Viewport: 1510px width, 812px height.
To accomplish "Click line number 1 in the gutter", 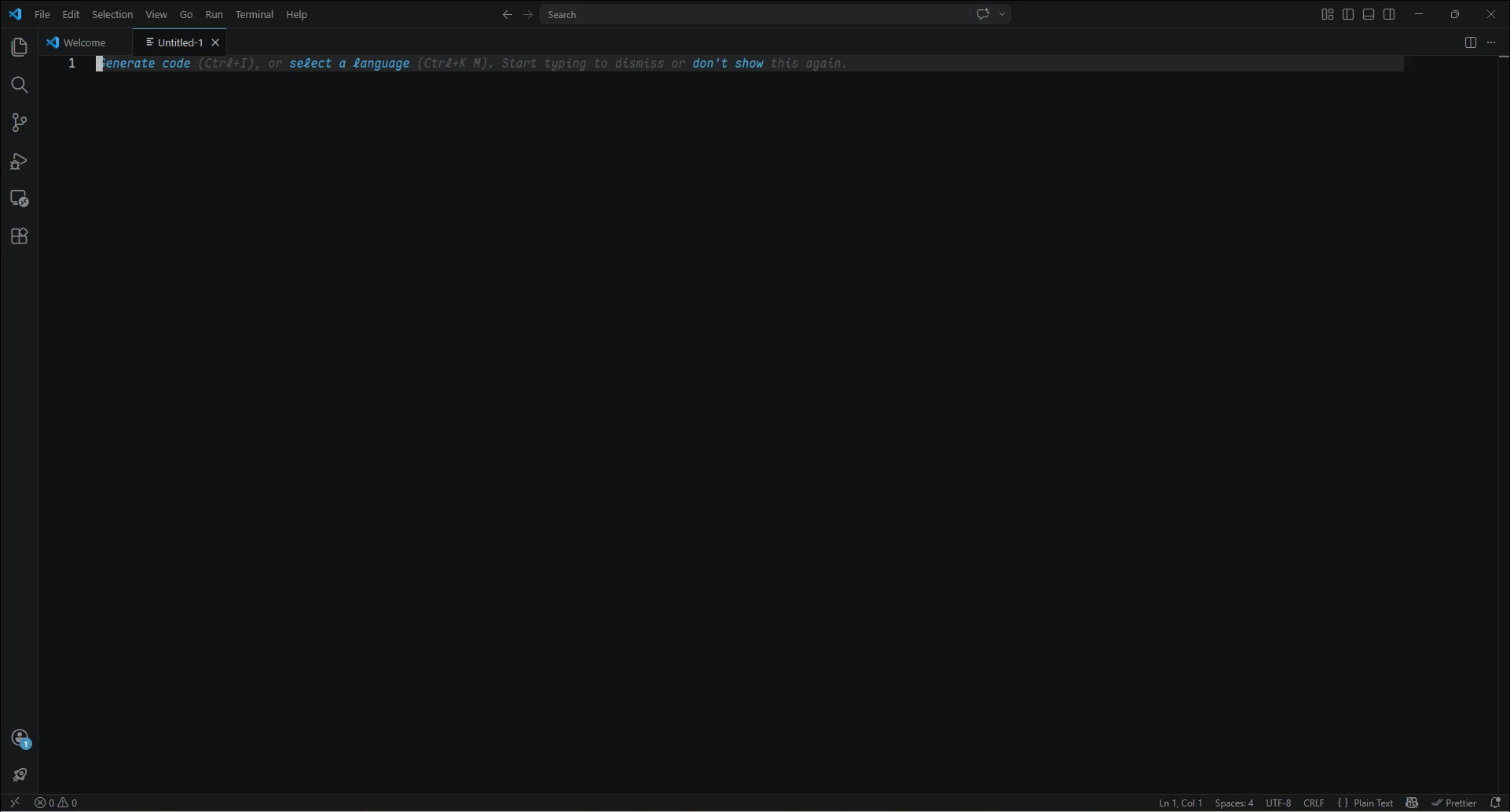I will tap(71, 64).
